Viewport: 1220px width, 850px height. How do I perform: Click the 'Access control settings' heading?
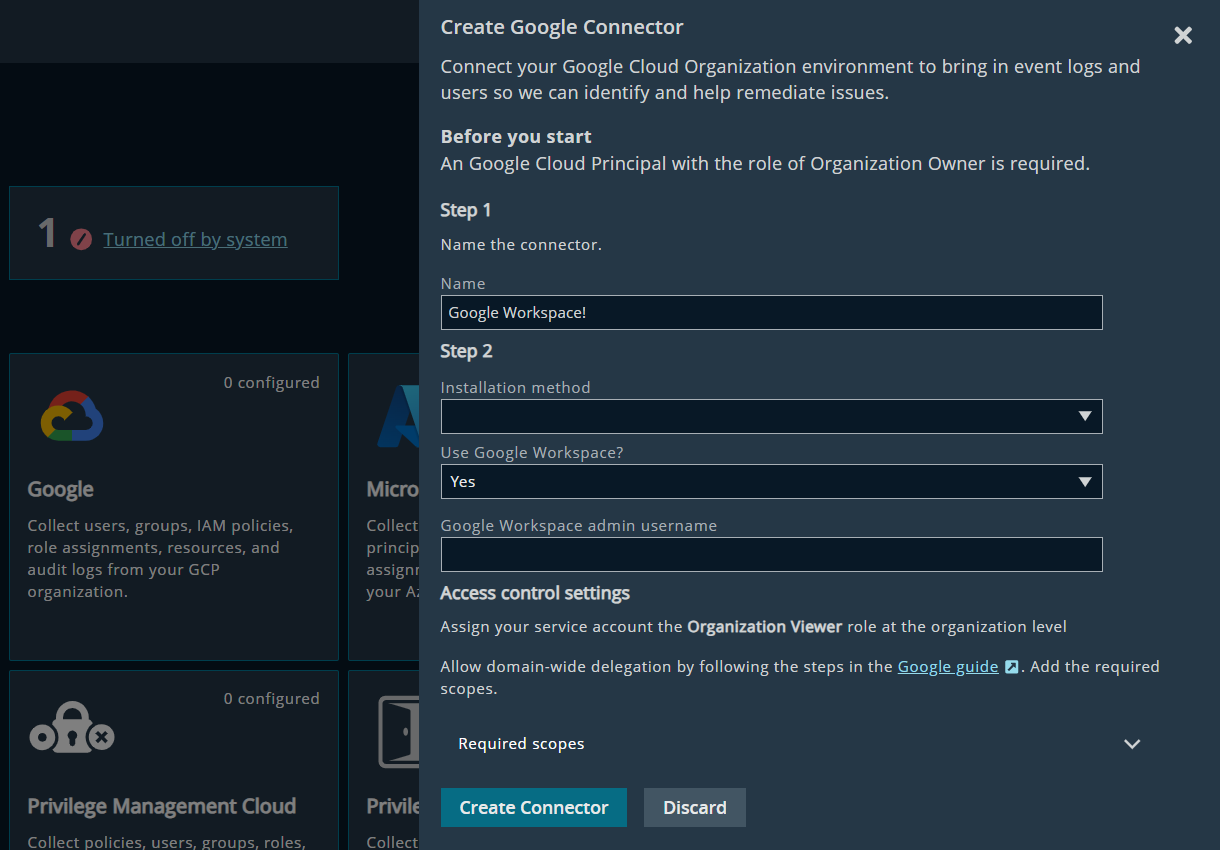tap(535, 593)
